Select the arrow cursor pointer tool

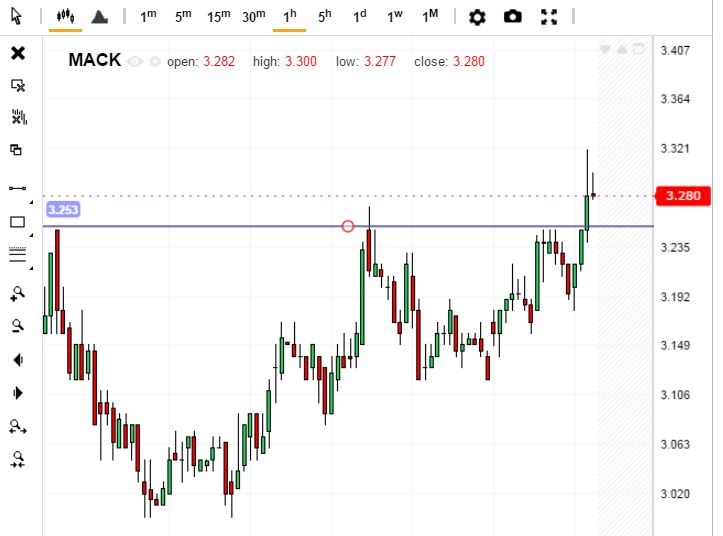(17, 17)
